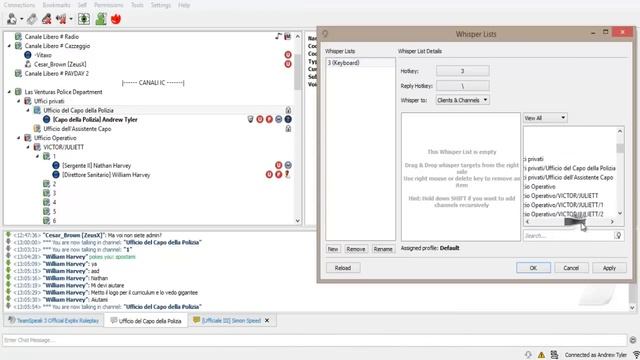Click the Connect toolbar icon
The width and height of the screenshot is (640, 360).
tap(12, 19)
